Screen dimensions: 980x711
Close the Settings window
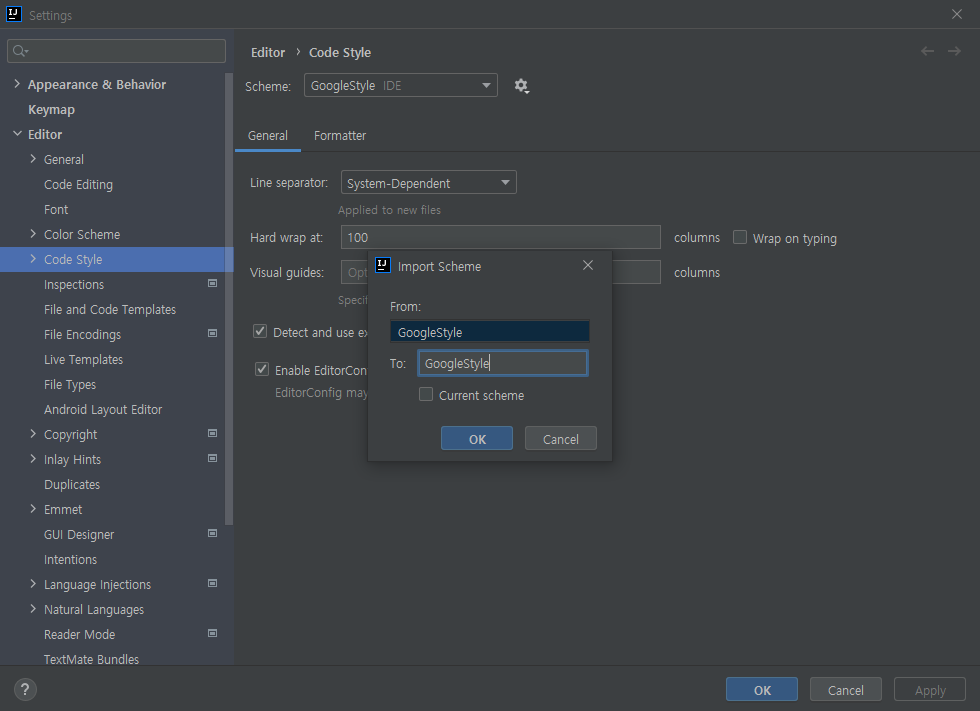pyautogui.click(x=957, y=14)
